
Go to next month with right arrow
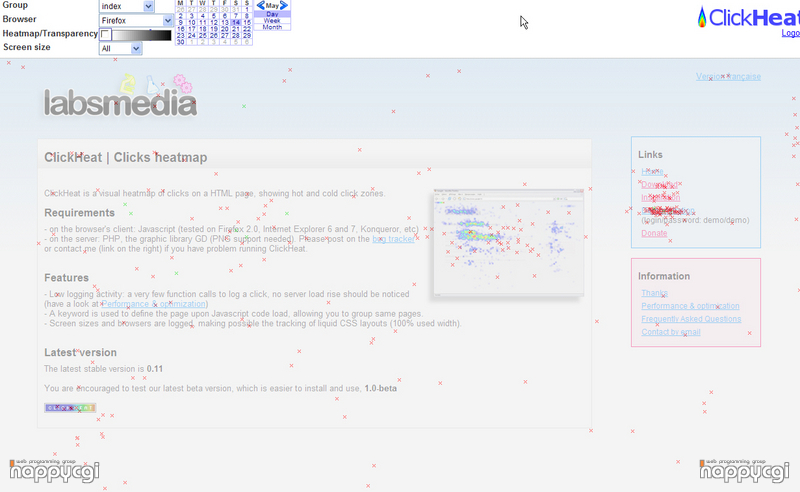click(x=284, y=5)
